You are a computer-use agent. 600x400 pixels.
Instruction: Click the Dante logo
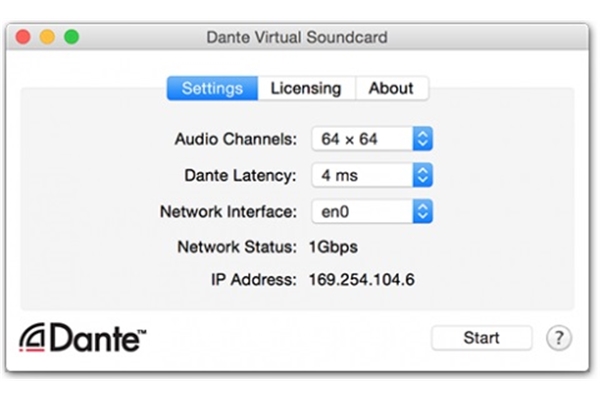pos(83,338)
